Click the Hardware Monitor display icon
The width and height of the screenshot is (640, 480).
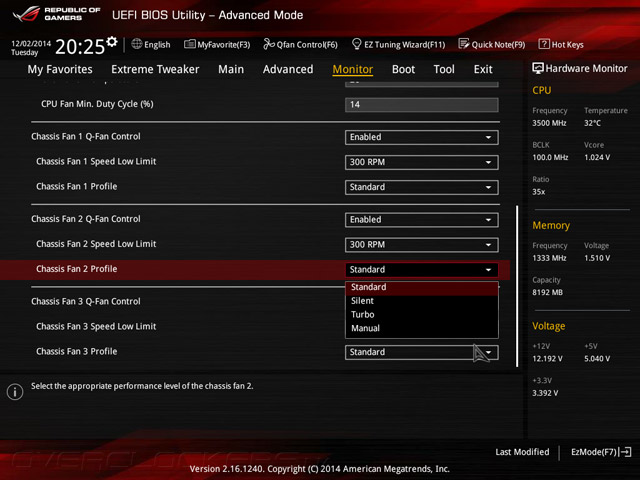click(538, 68)
